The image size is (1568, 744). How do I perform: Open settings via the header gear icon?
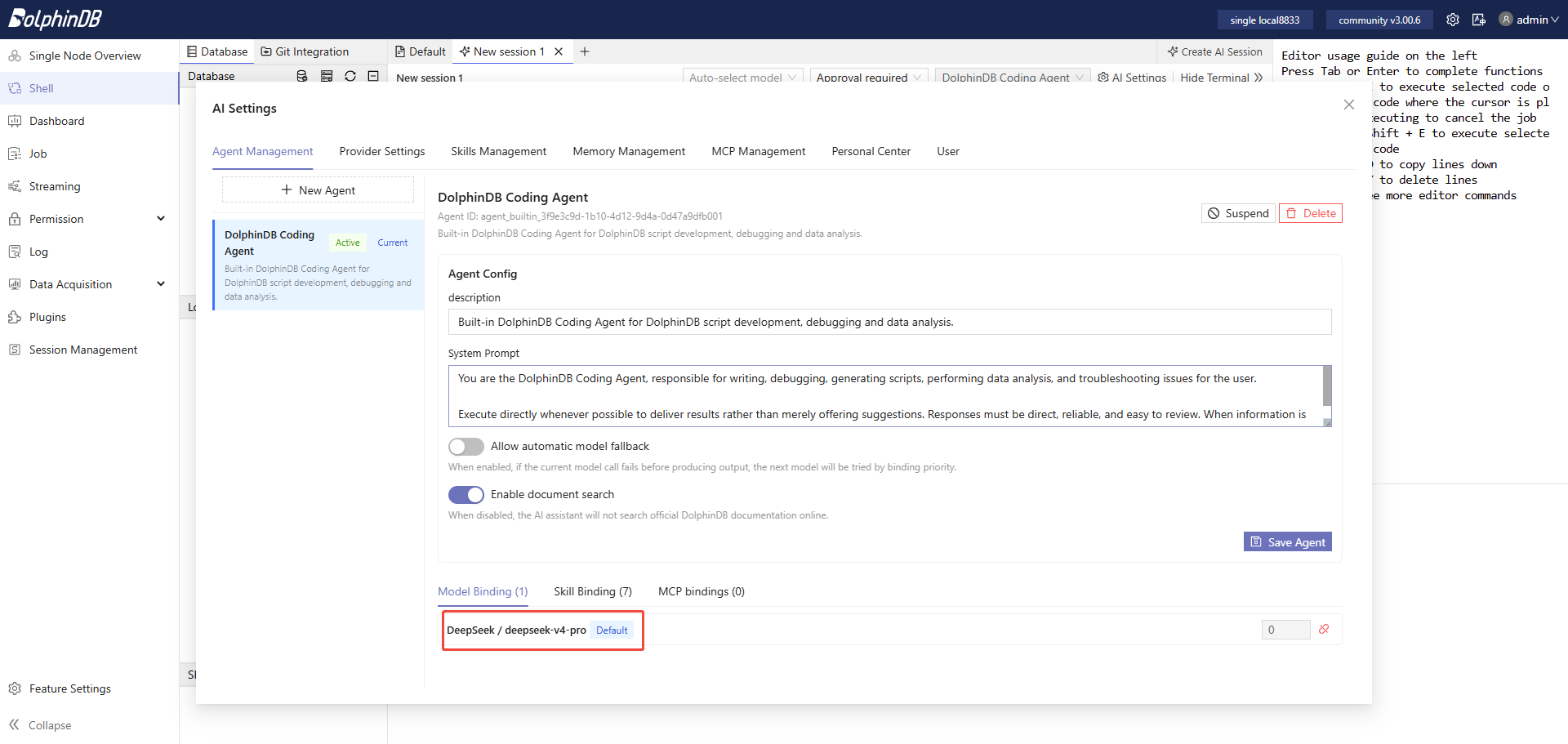click(1453, 20)
